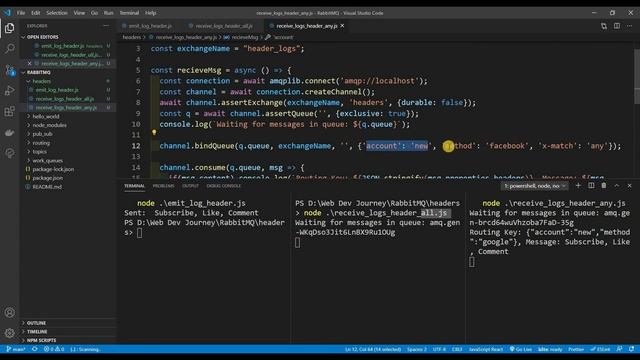640x360 pixels.
Task: Split the editor to the right
Action: (x=617, y=26)
